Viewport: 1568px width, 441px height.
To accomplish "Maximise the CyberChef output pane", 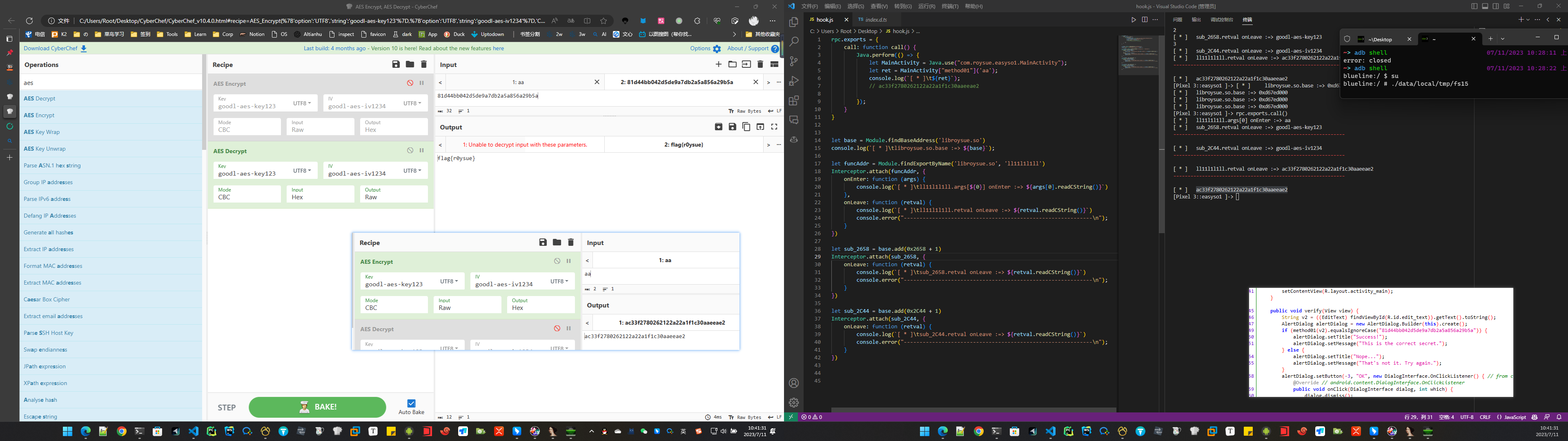I will pyautogui.click(x=774, y=127).
